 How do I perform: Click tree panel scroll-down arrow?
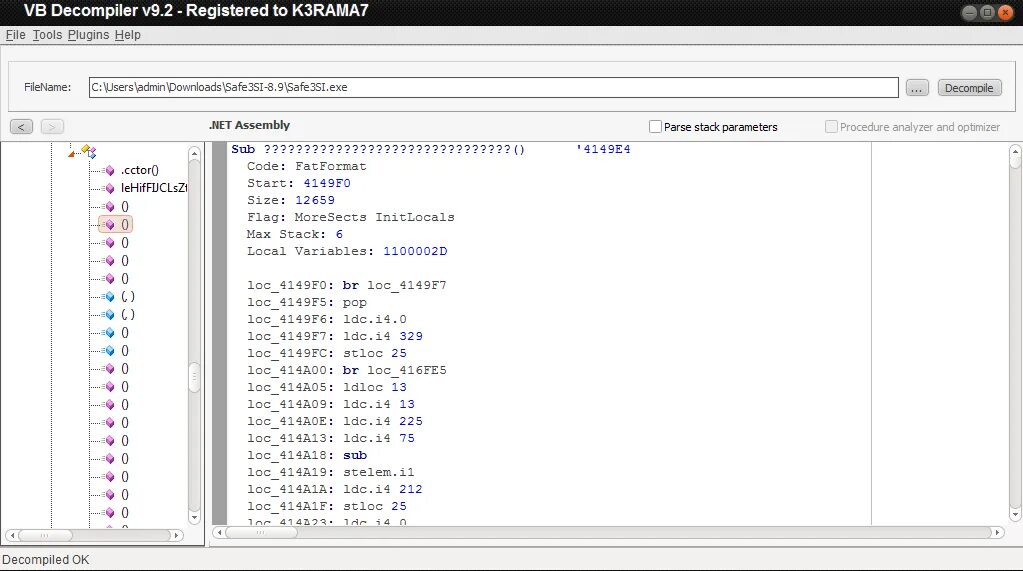pos(194,517)
